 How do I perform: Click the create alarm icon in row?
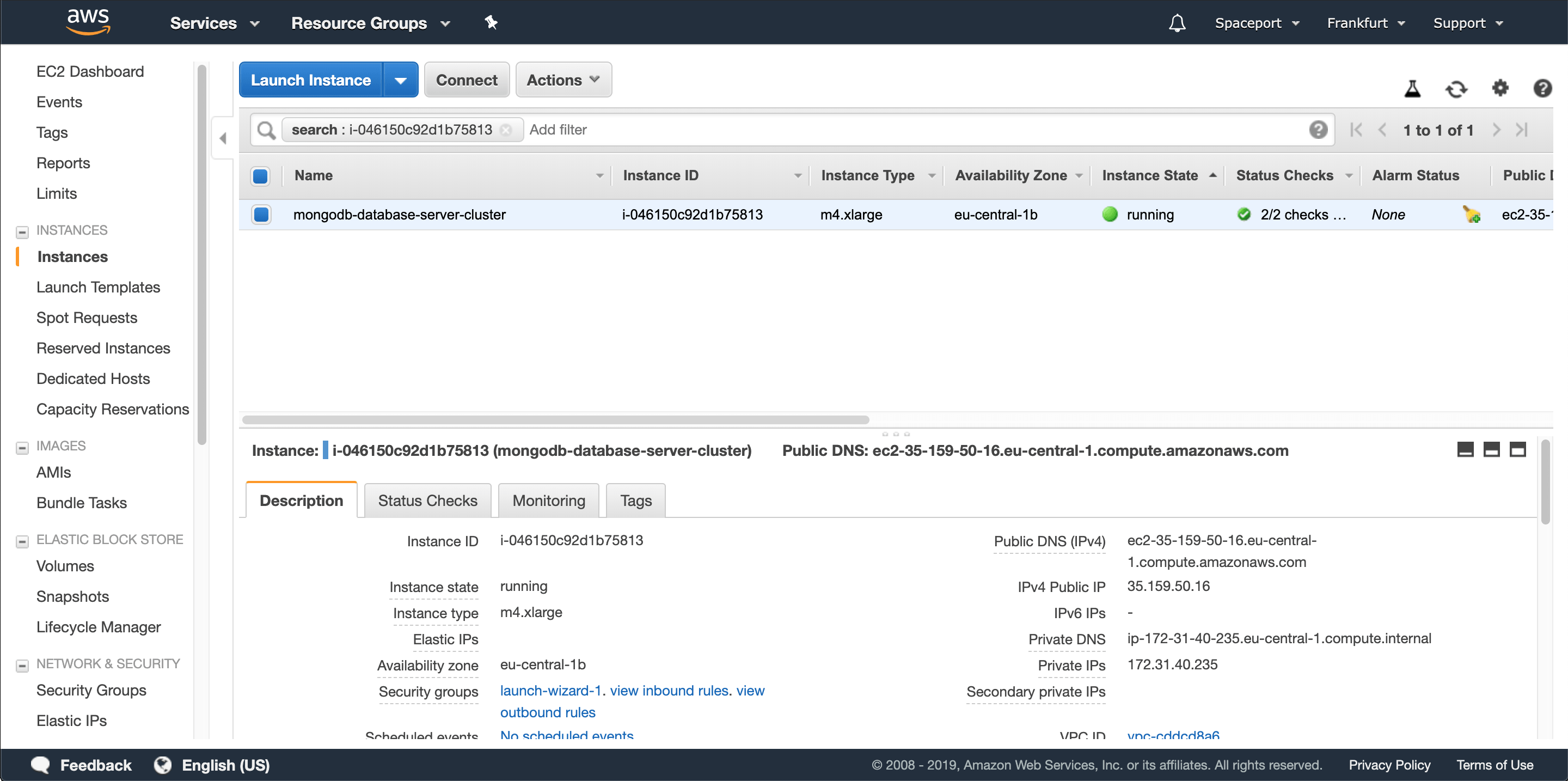1471,214
